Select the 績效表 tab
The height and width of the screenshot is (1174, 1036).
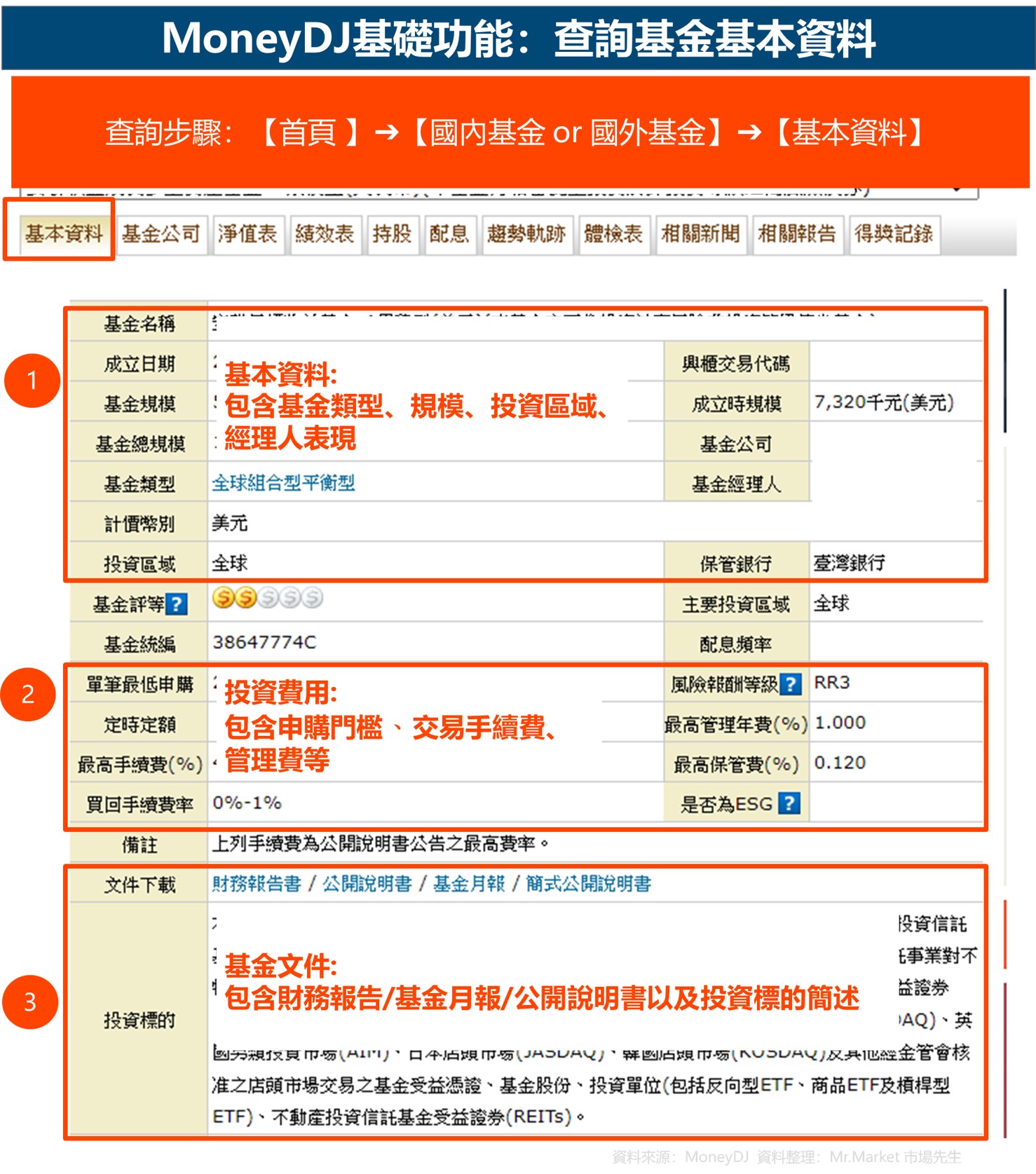pyautogui.click(x=325, y=233)
